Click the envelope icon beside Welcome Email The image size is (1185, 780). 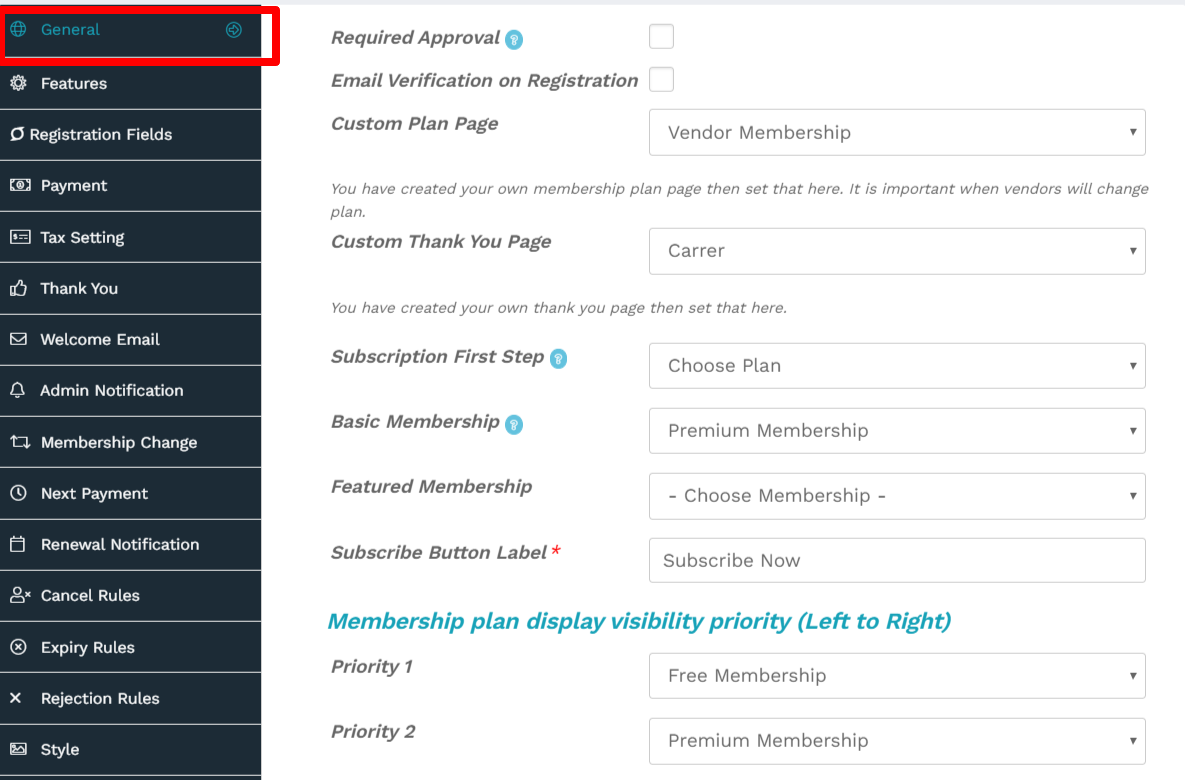tap(18, 340)
